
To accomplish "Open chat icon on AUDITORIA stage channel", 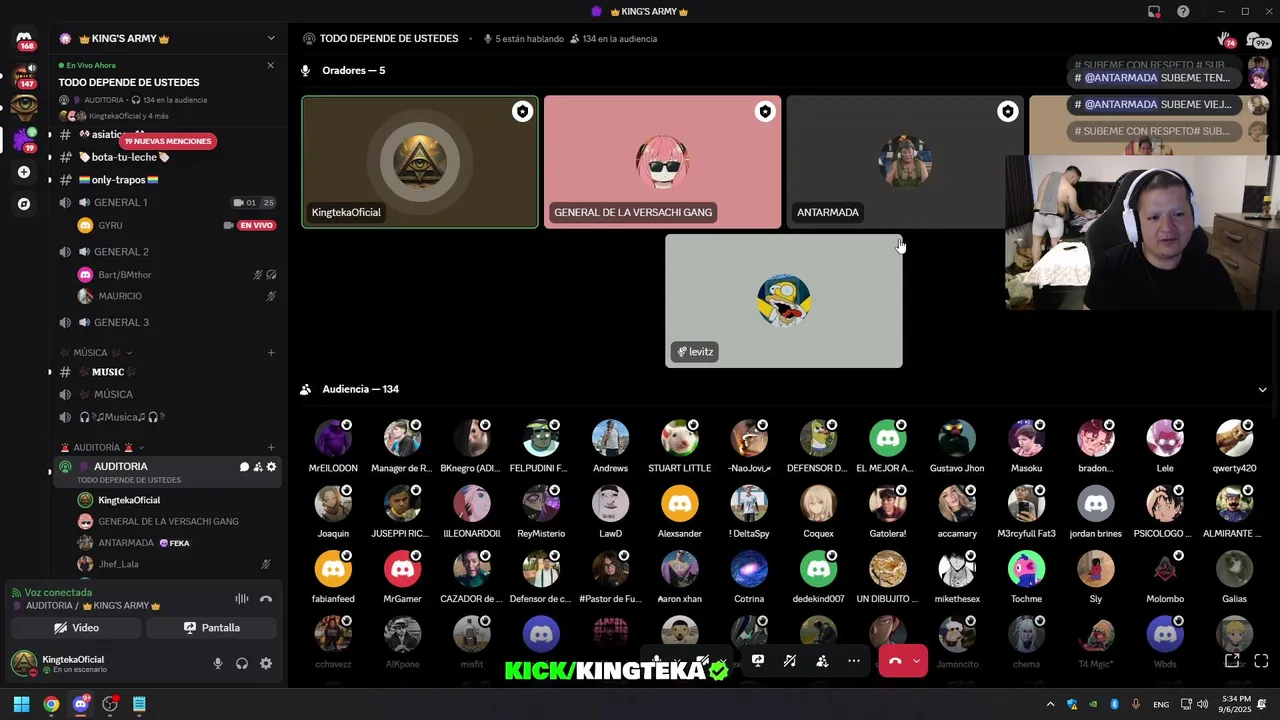I will (x=244, y=467).
